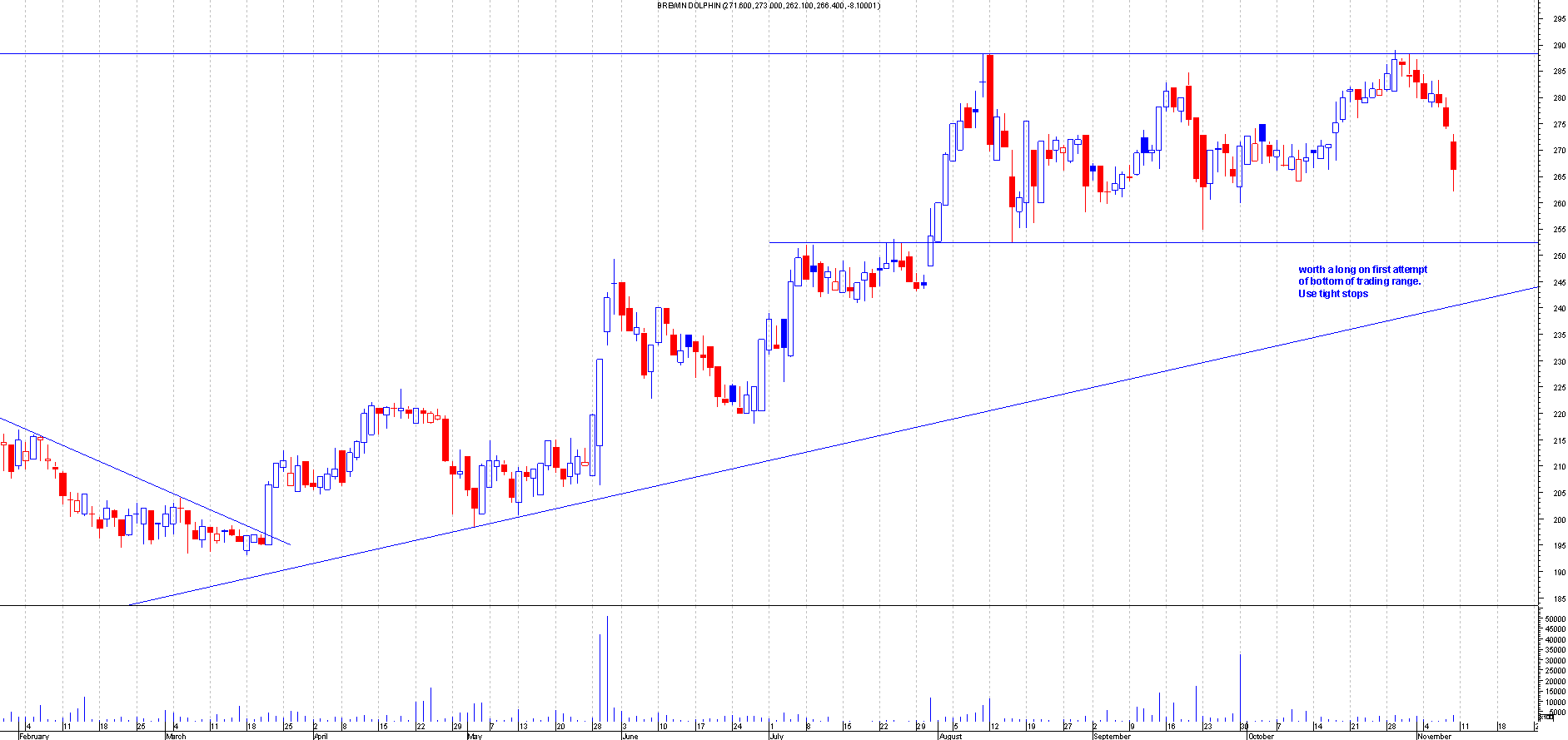
Task: Click the February label on date axis
Action: 34,736
